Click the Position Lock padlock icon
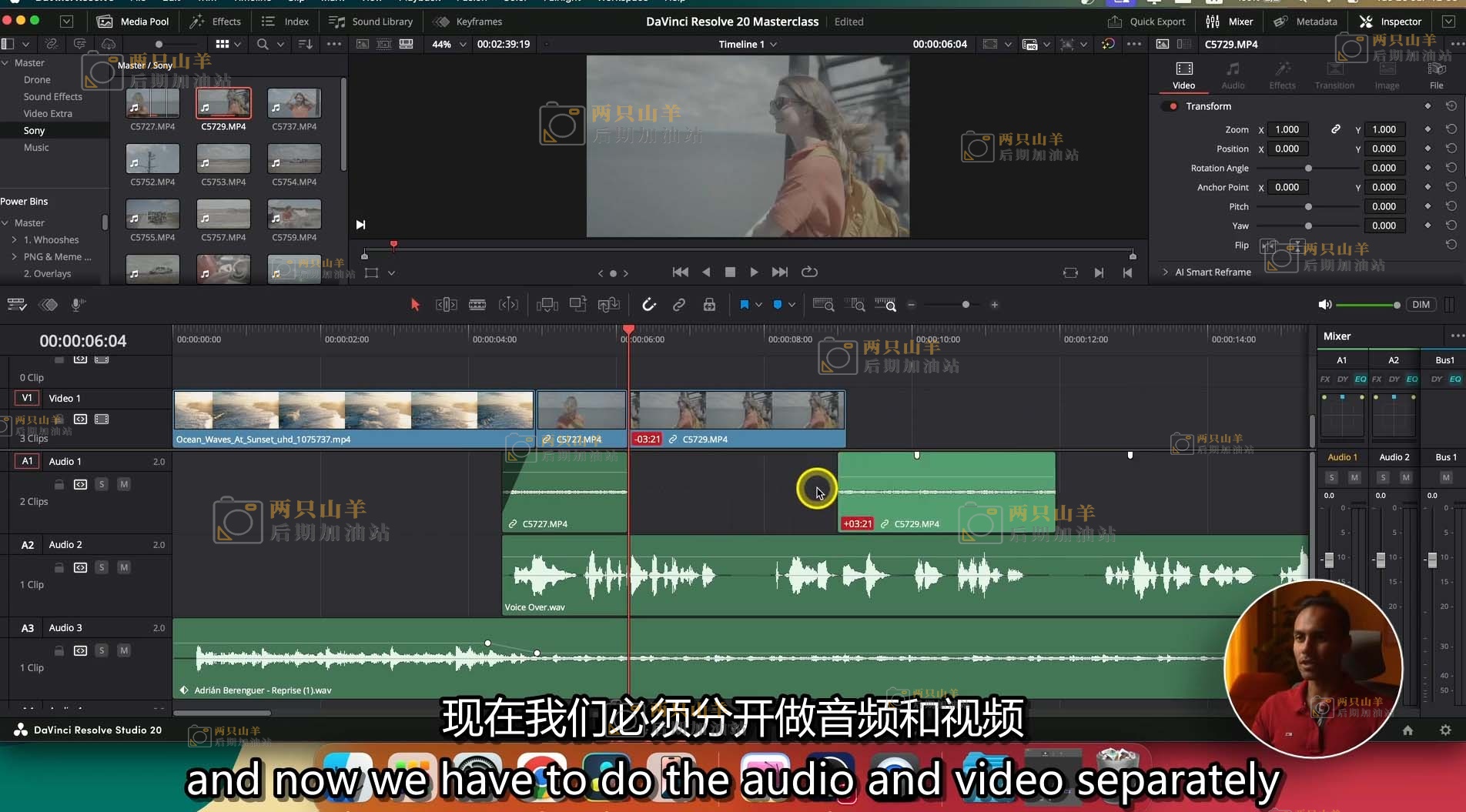1466x812 pixels. [709, 305]
